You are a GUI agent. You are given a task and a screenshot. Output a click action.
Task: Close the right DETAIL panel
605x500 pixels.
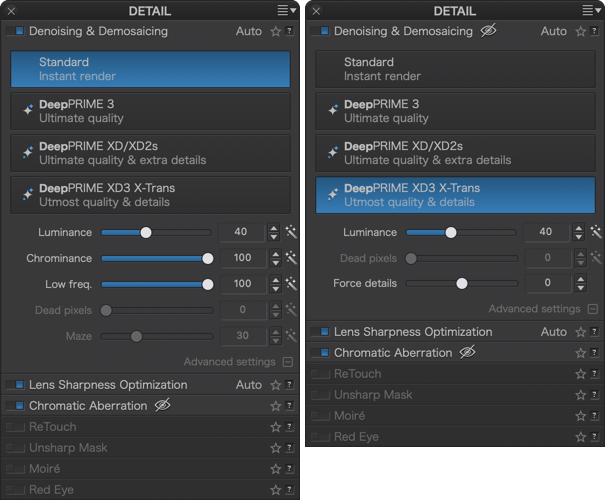pyautogui.click(x=316, y=11)
